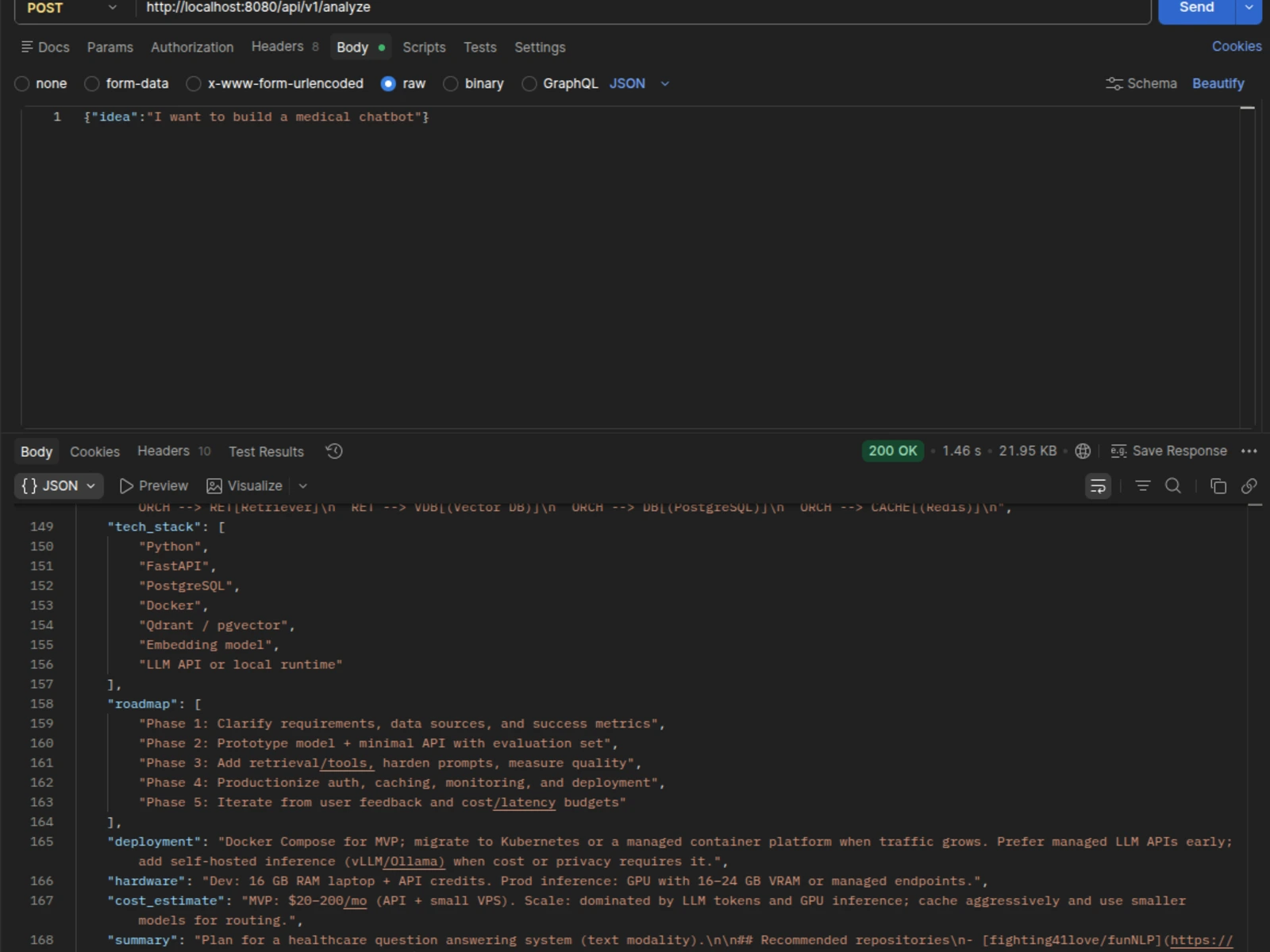Select the form-data body type
Viewport: 1270px width, 952px height.
tap(127, 83)
